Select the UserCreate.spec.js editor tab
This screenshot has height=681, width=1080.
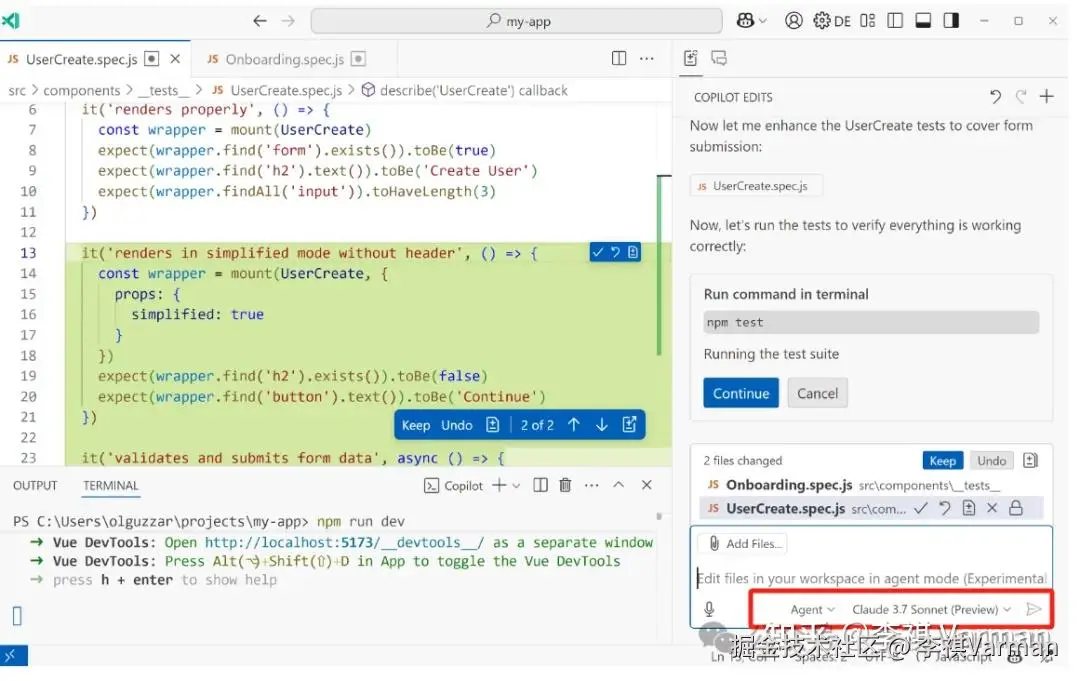[x=82, y=59]
